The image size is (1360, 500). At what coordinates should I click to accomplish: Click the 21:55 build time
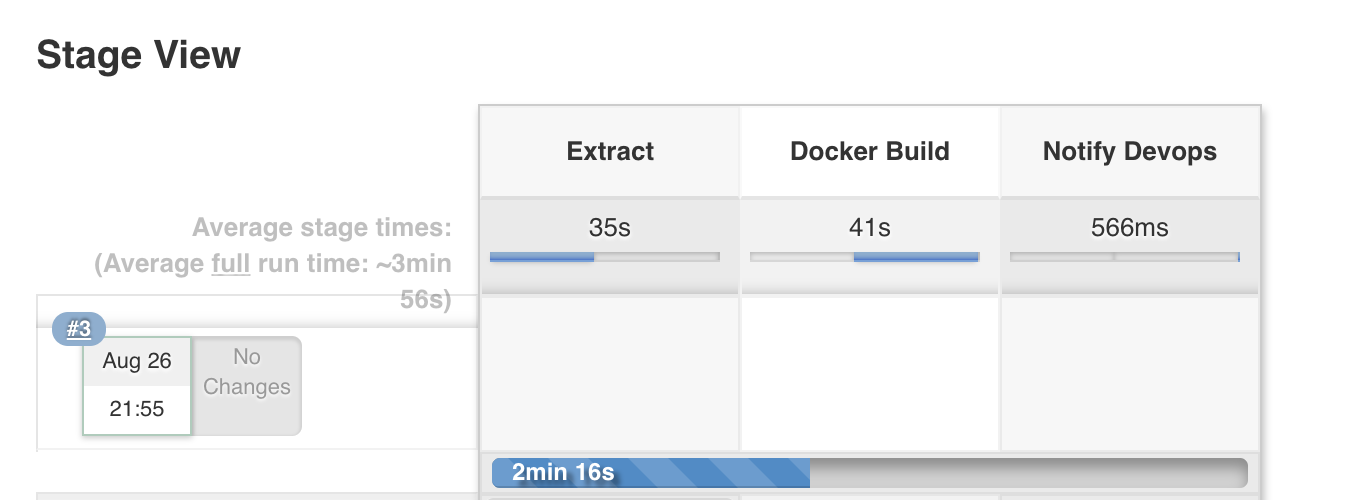[x=137, y=408]
